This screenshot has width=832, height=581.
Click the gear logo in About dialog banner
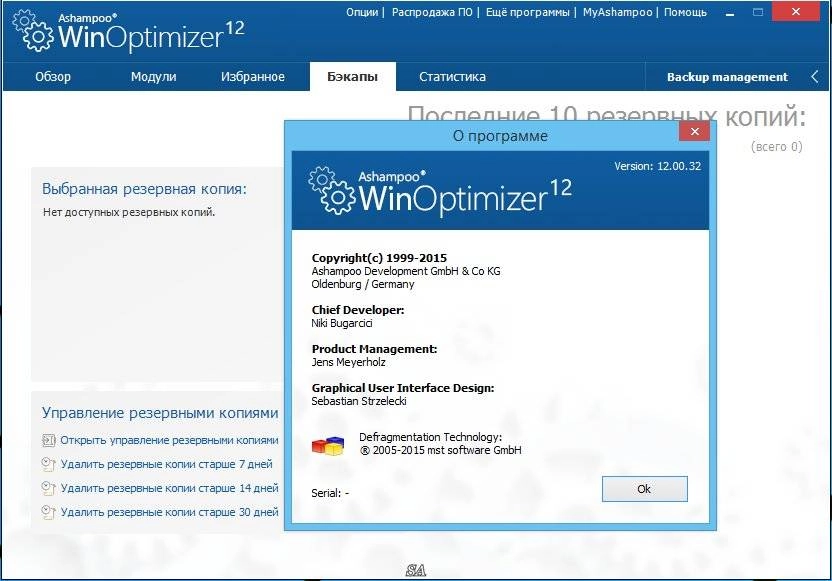(x=332, y=190)
